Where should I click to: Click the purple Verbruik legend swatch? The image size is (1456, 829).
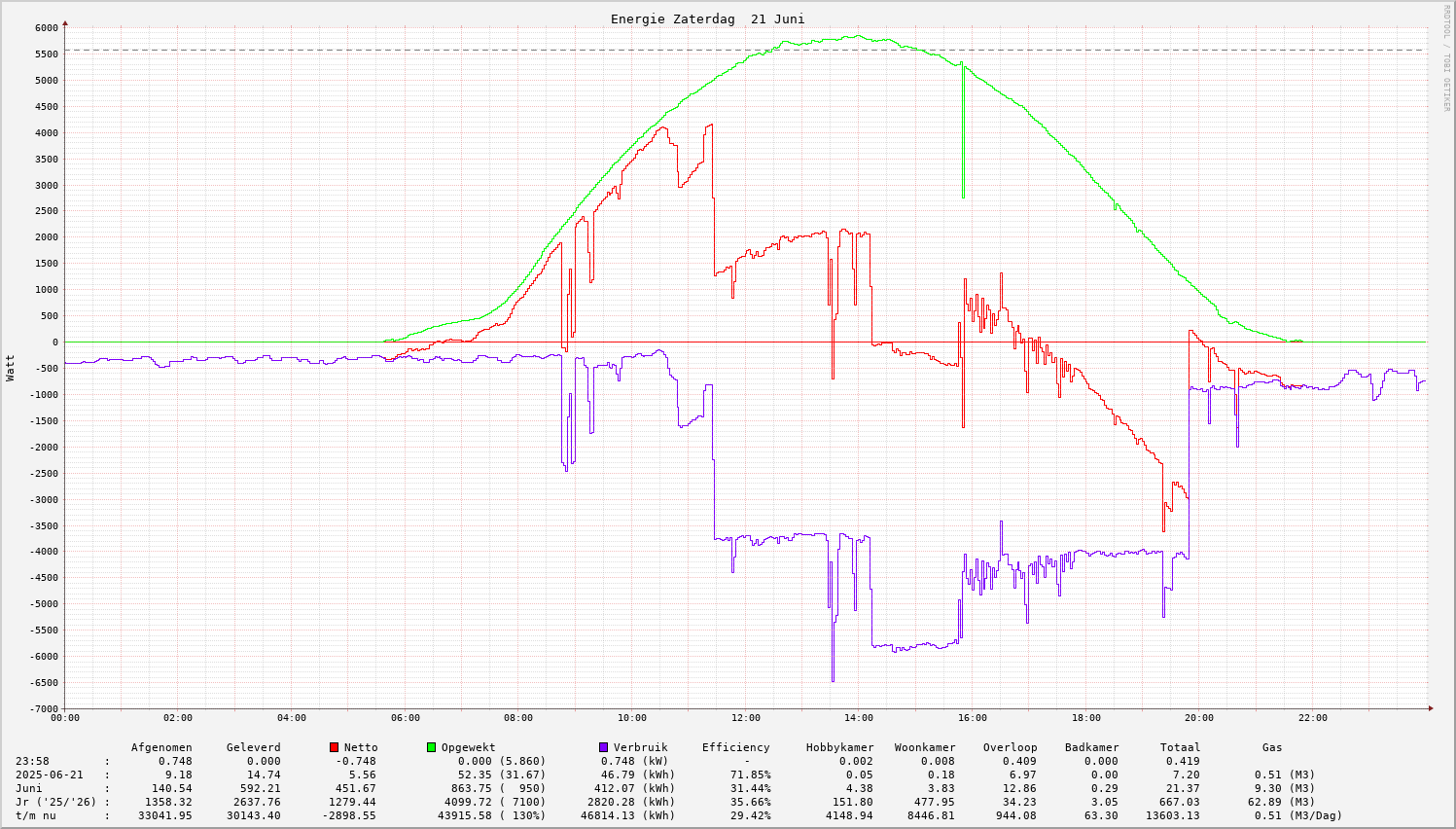tap(603, 747)
